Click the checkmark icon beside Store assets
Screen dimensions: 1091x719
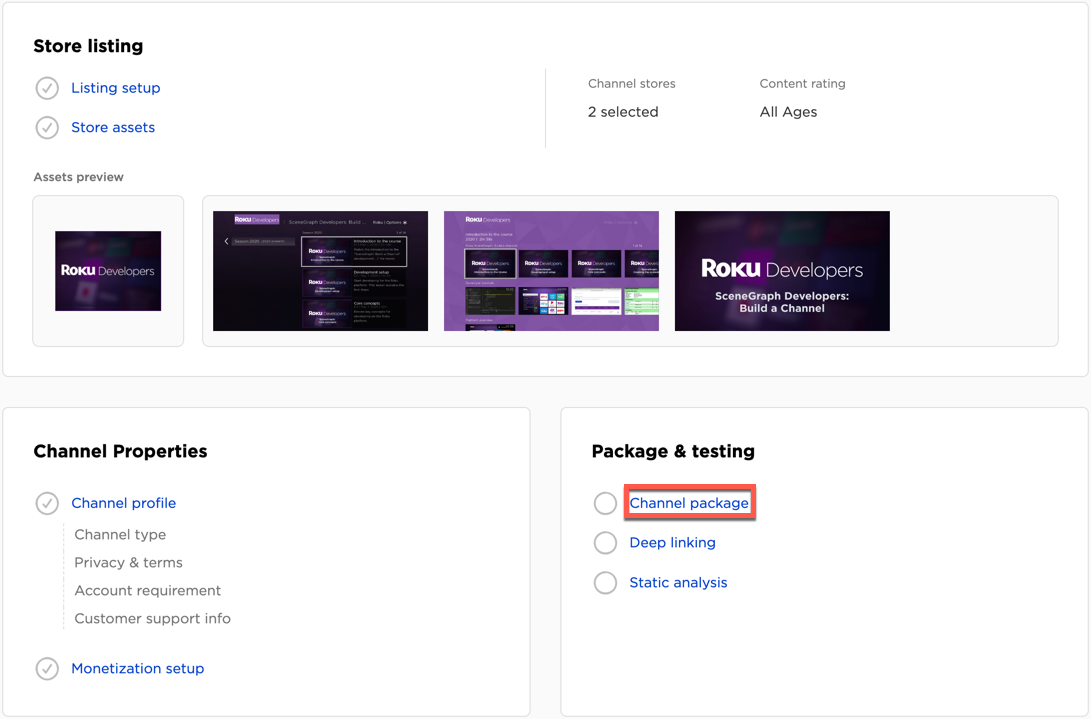47,127
